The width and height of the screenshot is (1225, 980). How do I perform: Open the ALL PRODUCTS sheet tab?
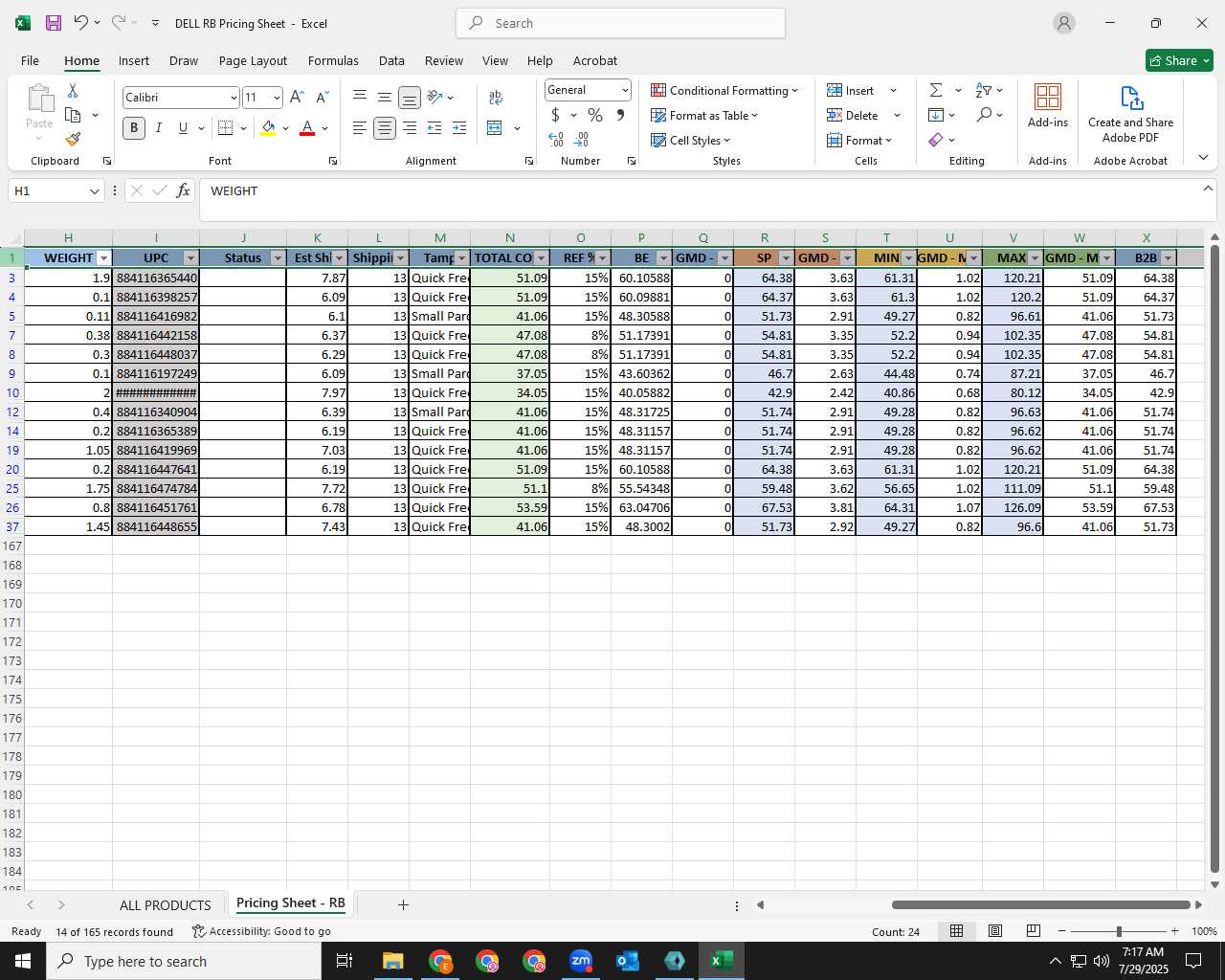(x=165, y=904)
